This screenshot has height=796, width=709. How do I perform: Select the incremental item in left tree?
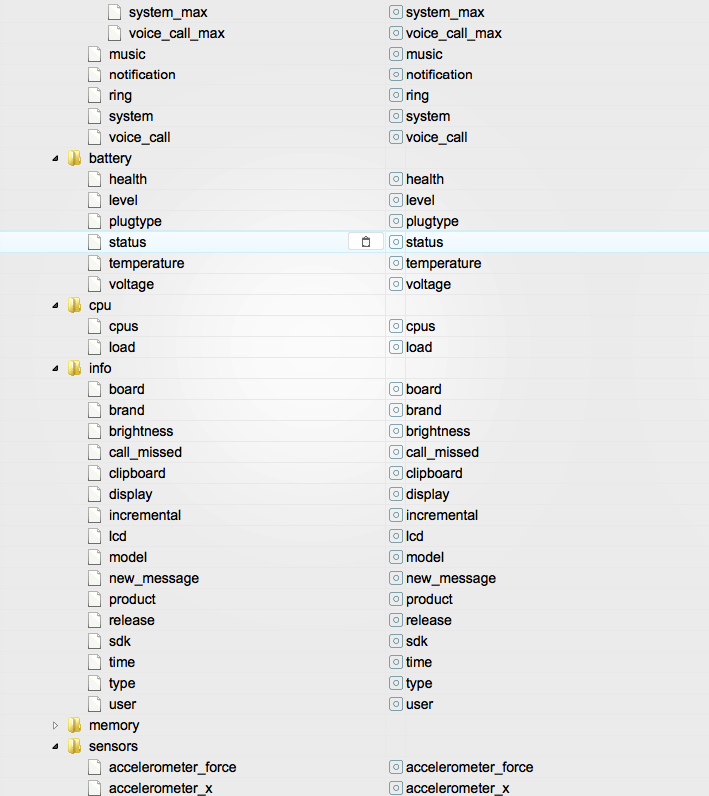[x=145, y=515]
